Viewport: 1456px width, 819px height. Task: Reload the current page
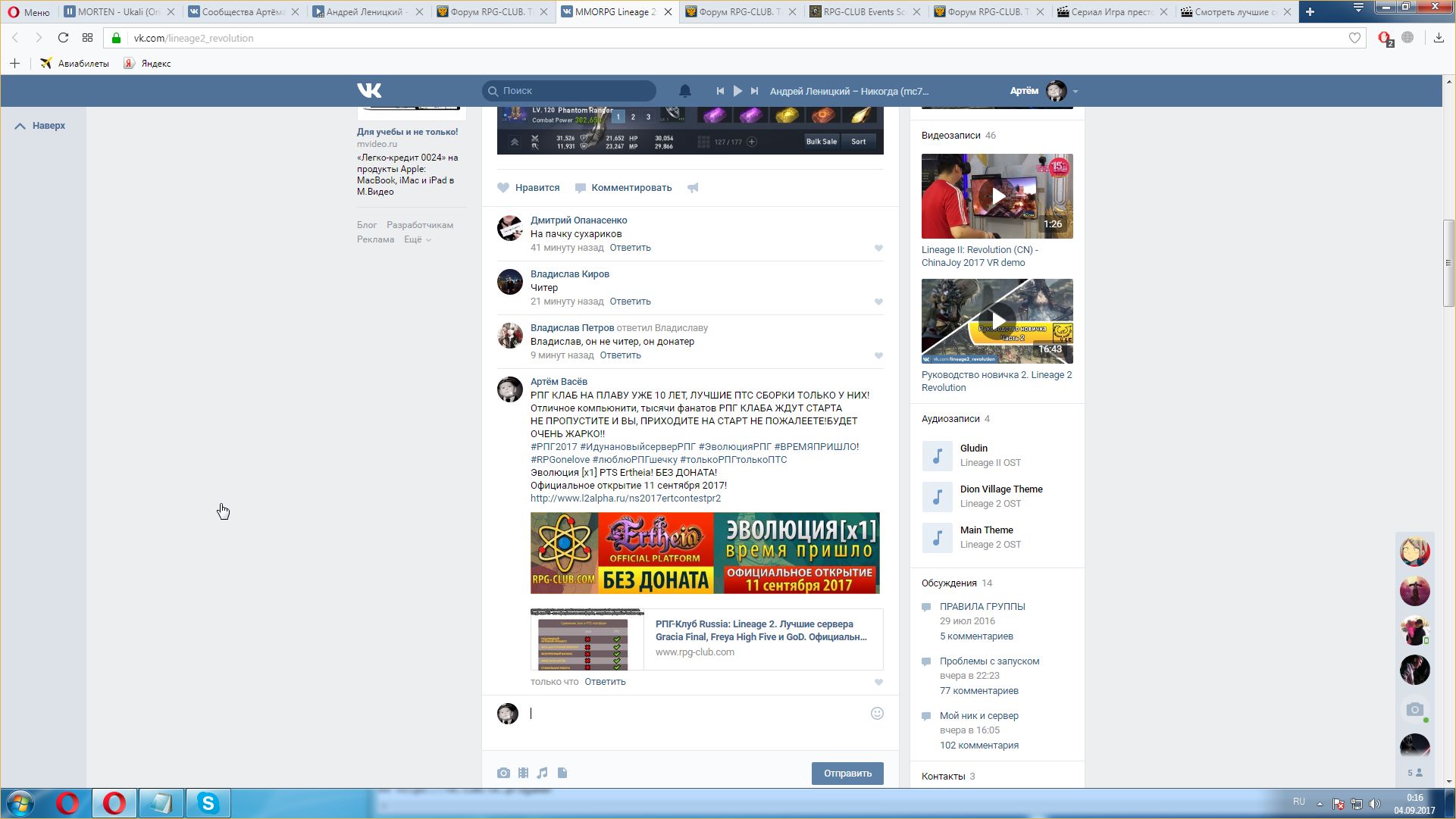tap(64, 38)
